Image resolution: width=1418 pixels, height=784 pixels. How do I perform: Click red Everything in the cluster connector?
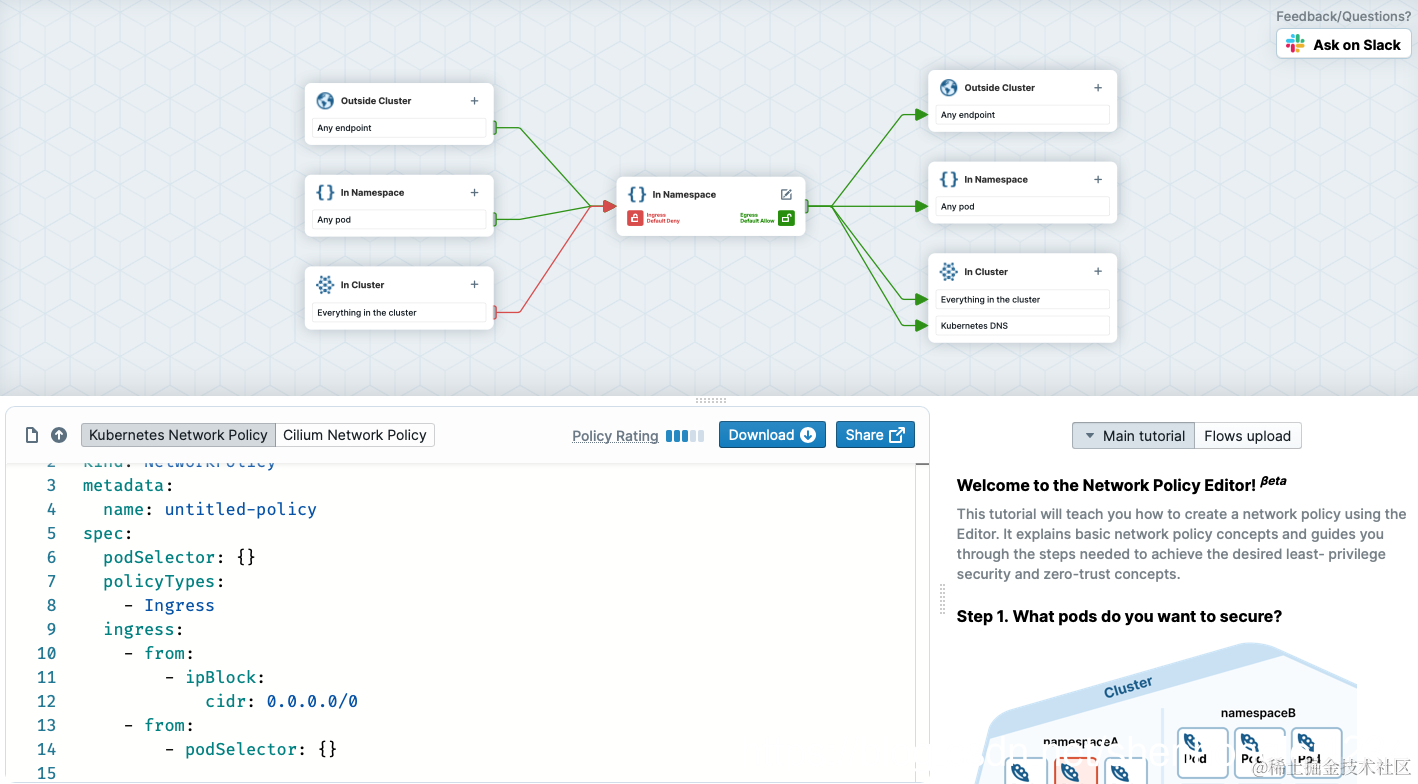[495, 313]
